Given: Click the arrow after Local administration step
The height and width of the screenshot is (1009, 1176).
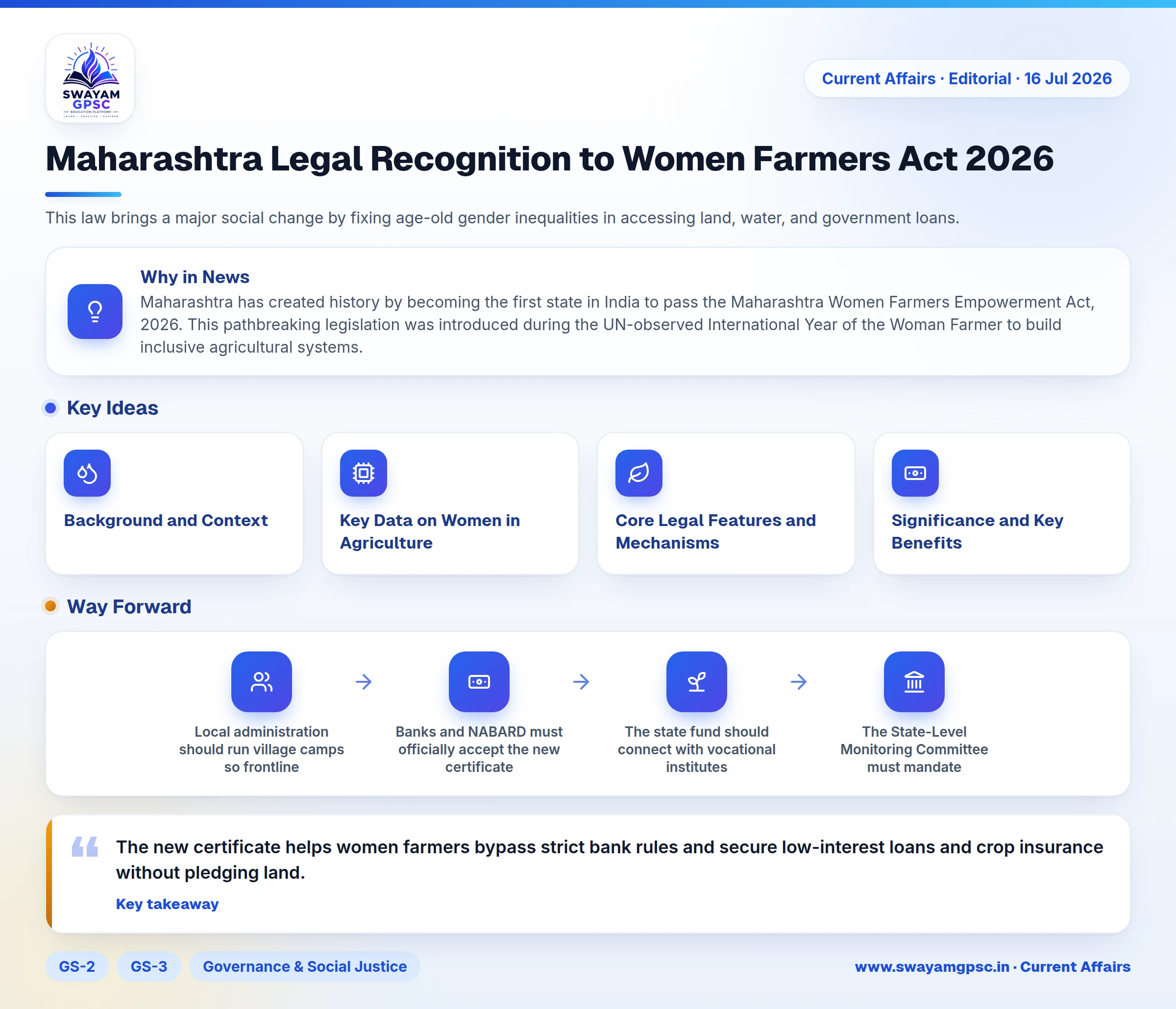Looking at the screenshot, I should (364, 681).
